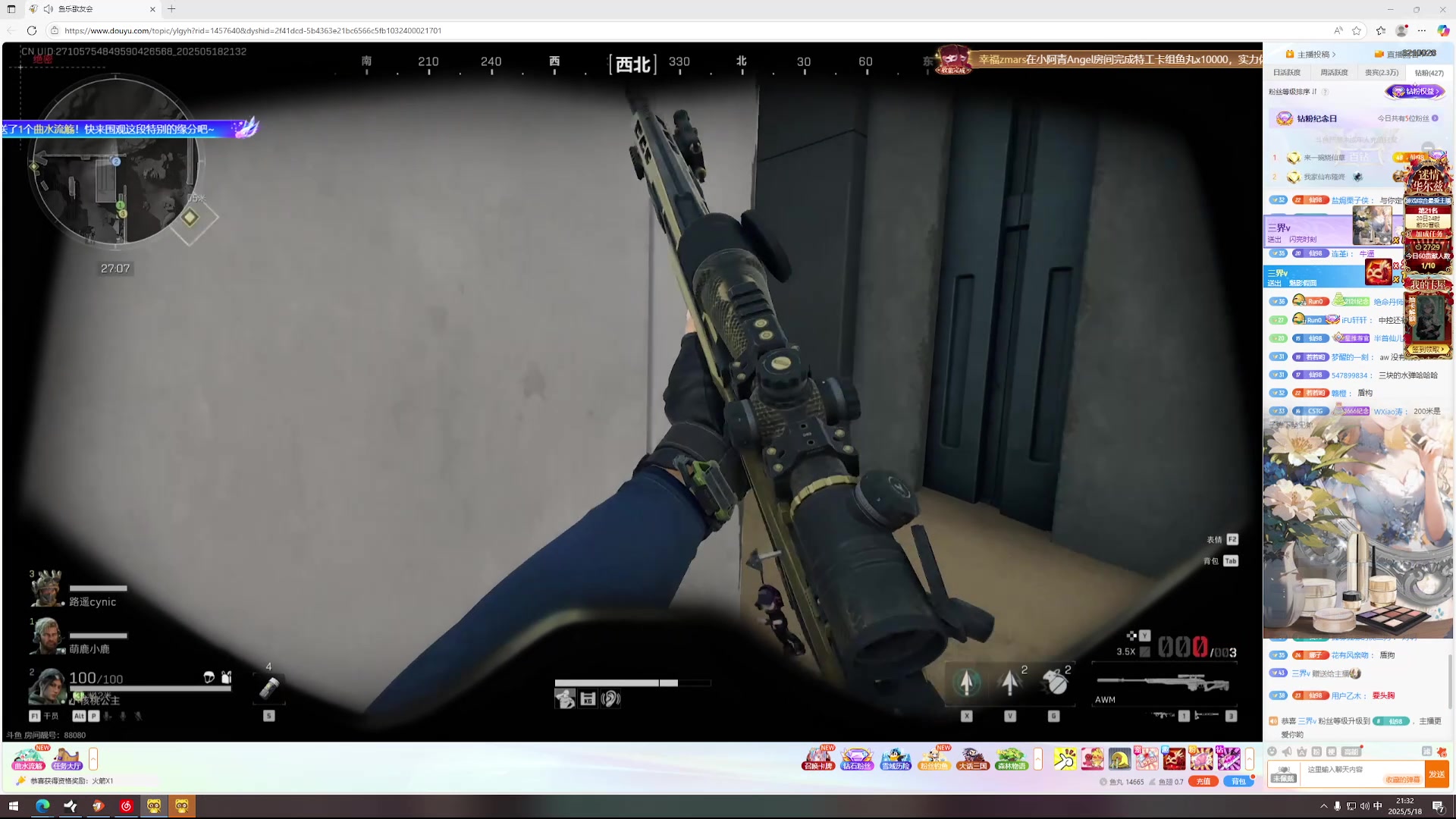Screen dimensions: 1456x819
Task: Open a new browser tab
Action: coord(171,9)
